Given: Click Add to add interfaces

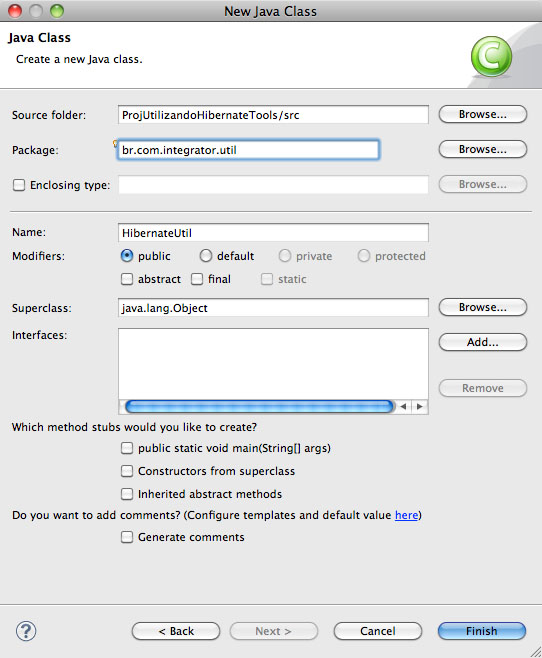Looking at the screenshot, I should (482, 342).
